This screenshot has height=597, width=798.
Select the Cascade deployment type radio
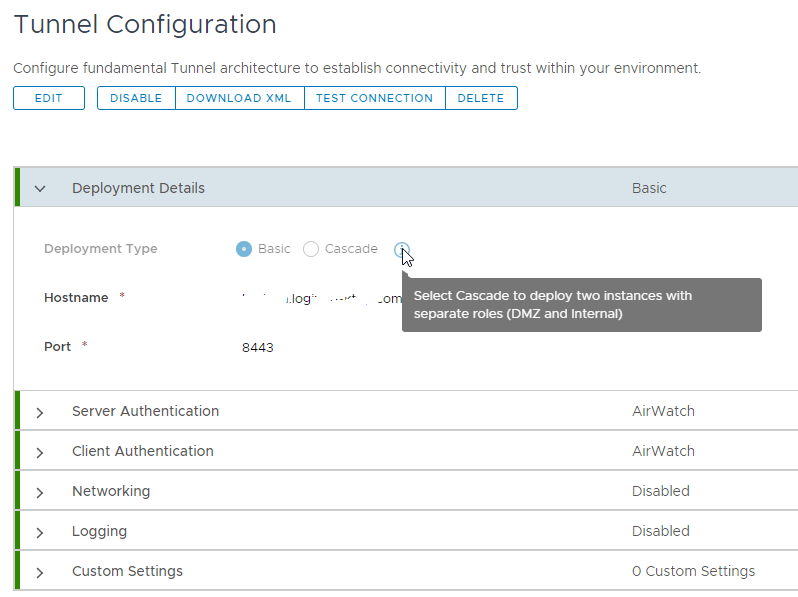tap(311, 249)
